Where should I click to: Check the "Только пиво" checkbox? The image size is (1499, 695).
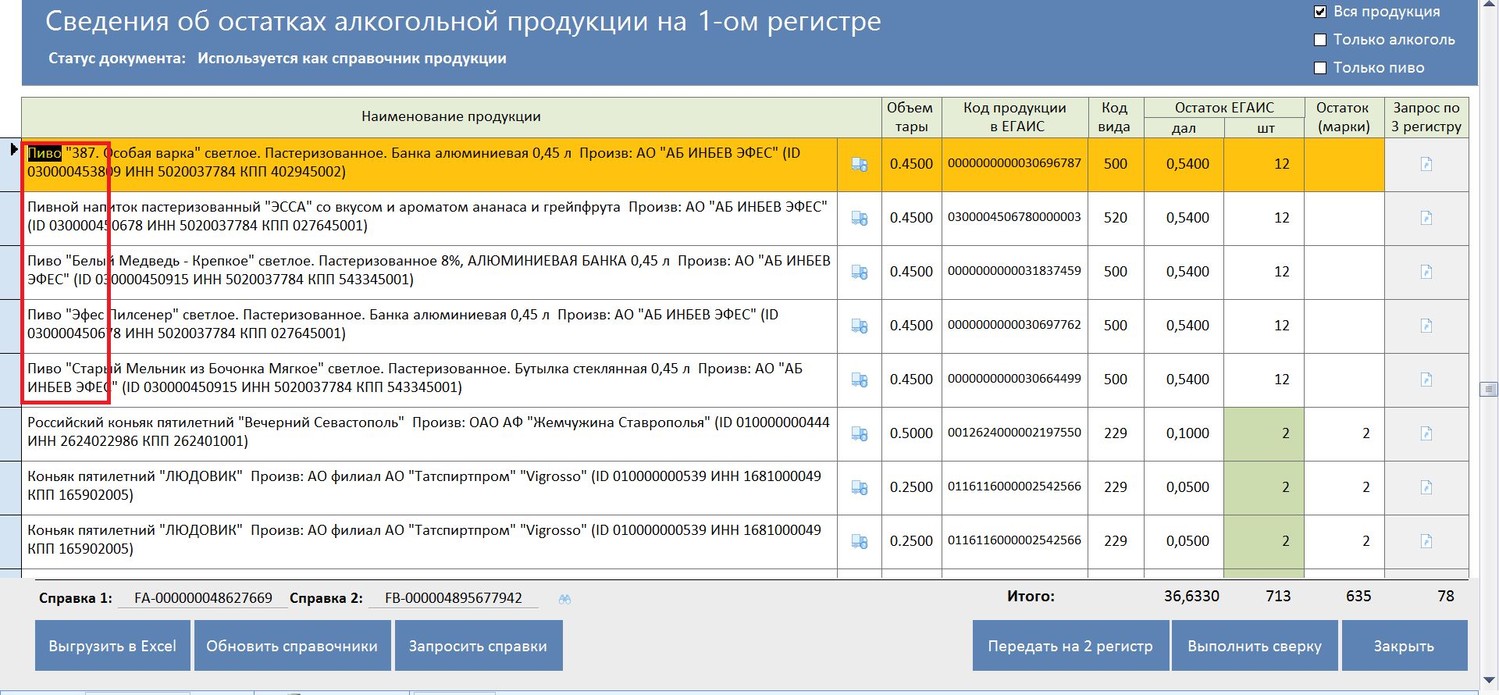tap(1320, 68)
